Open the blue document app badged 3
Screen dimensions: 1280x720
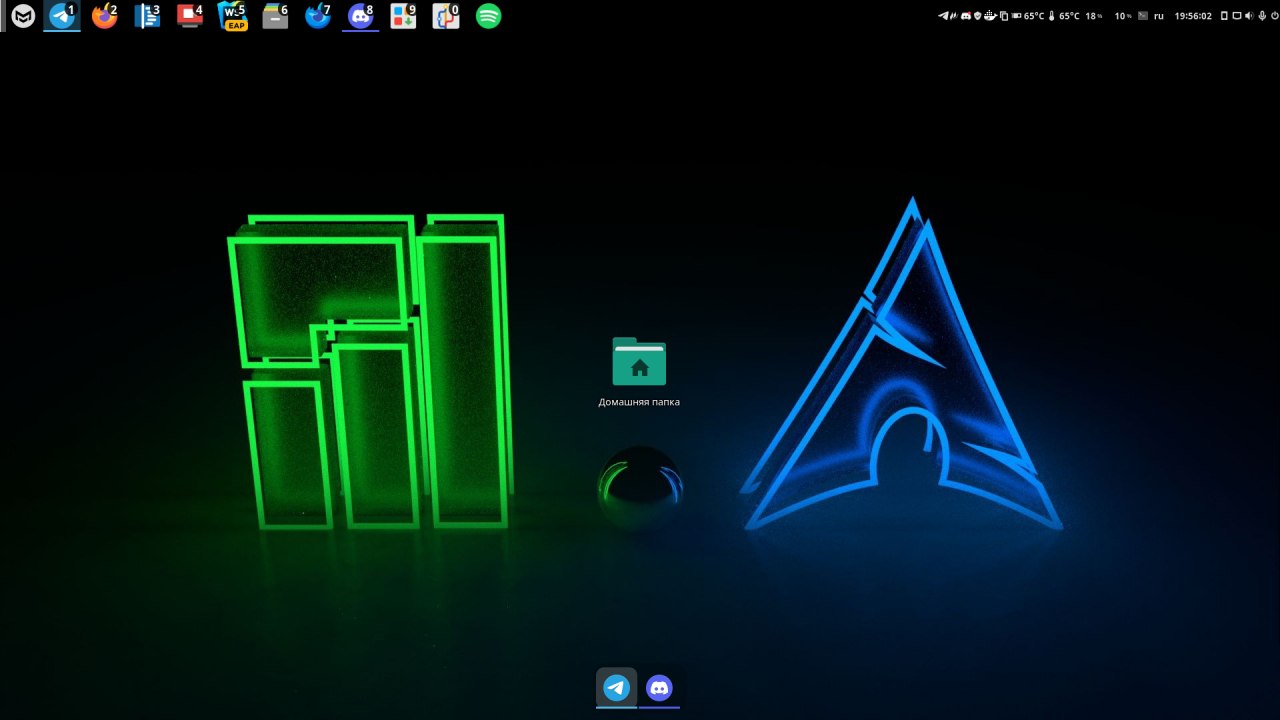pos(147,16)
